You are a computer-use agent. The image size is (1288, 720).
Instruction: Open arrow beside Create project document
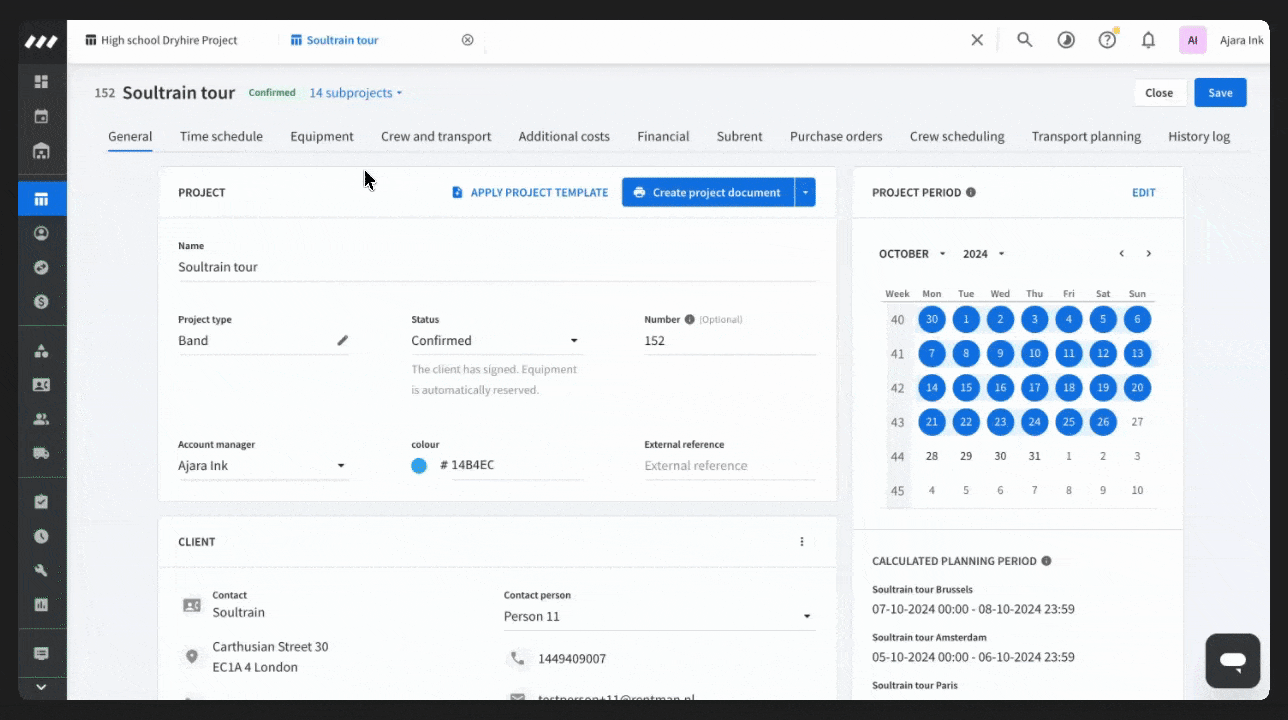[806, 192]
